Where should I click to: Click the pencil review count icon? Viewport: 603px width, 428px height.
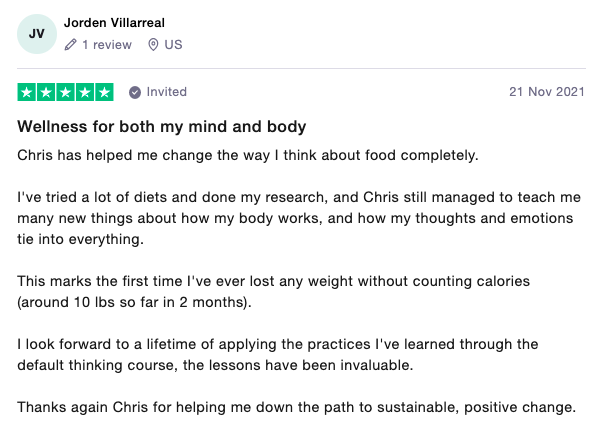(70, 45)
